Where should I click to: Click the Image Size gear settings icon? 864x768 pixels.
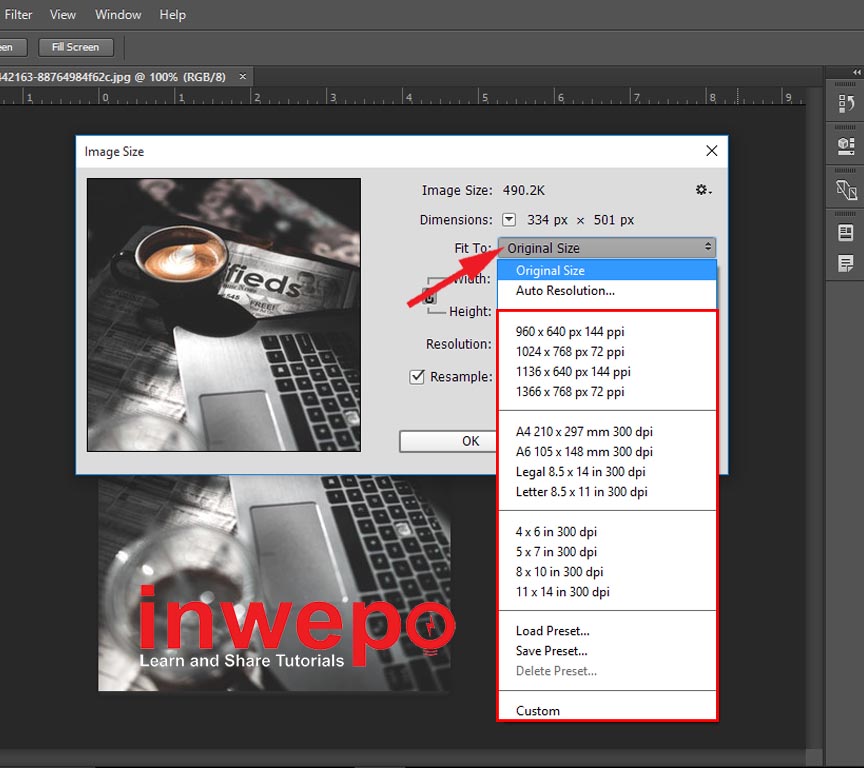pos(703,190)
